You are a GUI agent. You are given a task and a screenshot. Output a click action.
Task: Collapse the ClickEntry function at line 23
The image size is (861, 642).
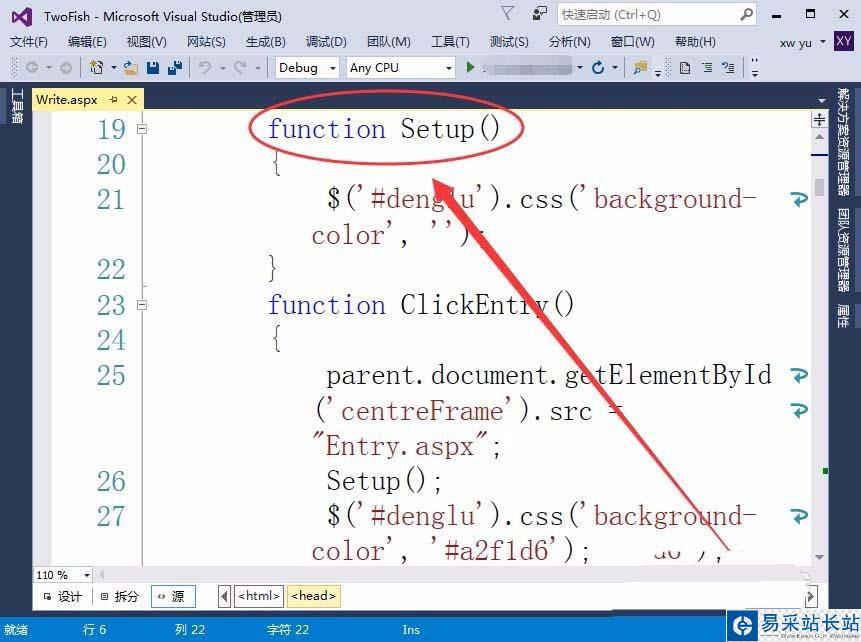point(142,304)
